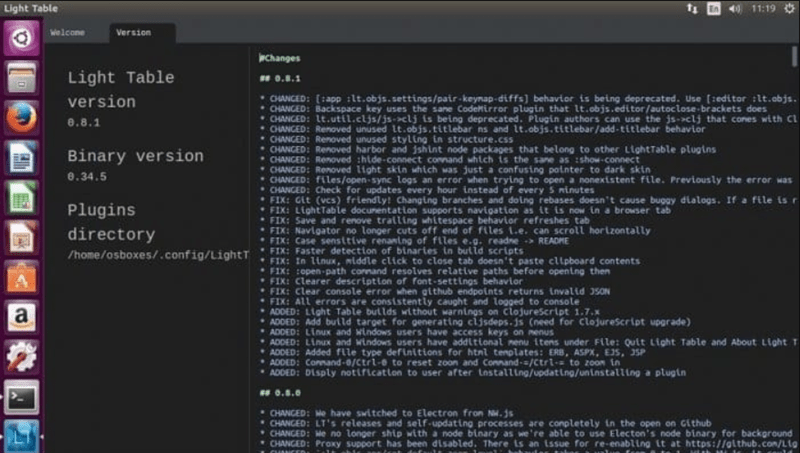Screen dimensions: 800x453
Task: Open LibreOffice Impress from launcher
Action: [x=21, y=238]
